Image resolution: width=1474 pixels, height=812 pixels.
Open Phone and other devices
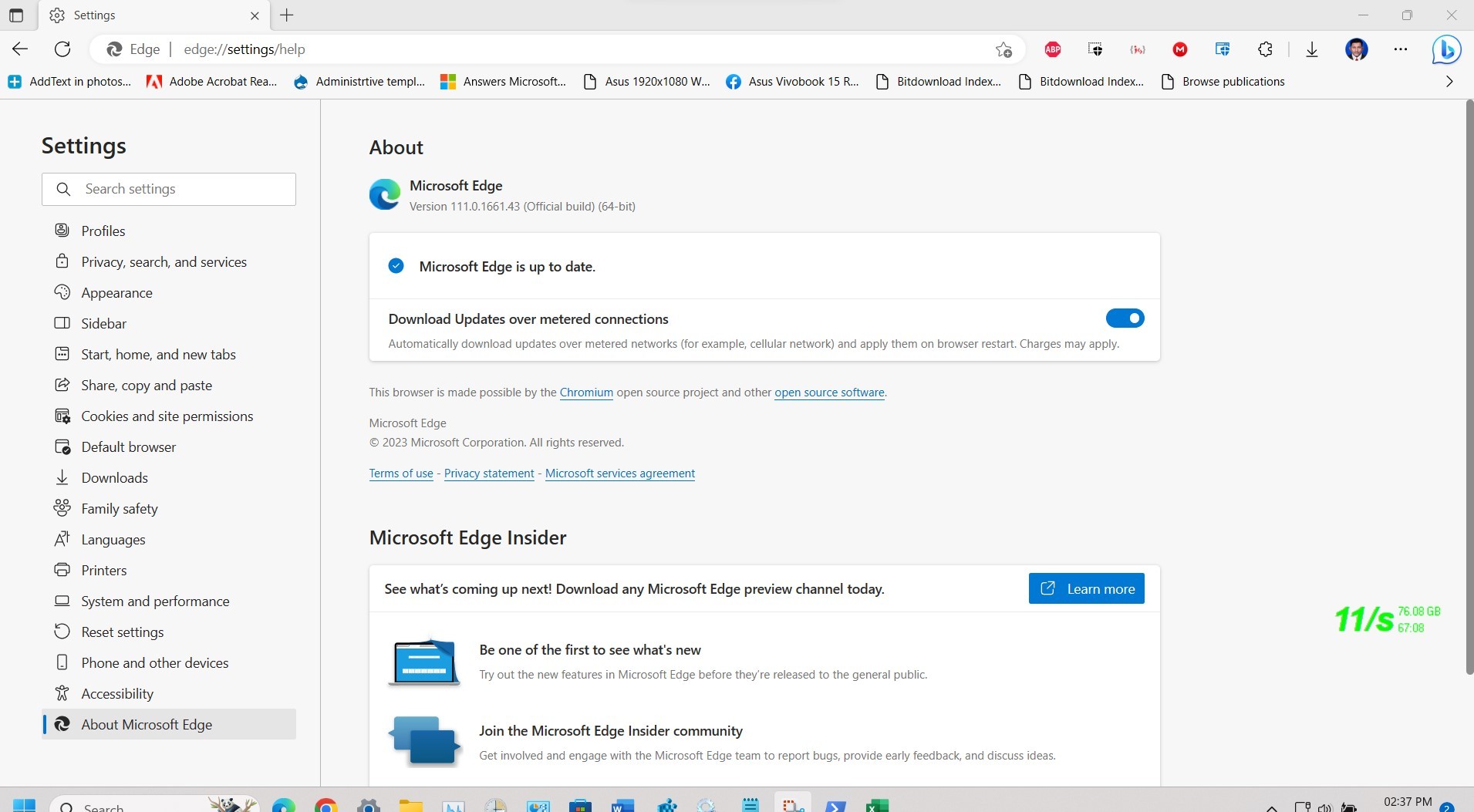[169, 662]
